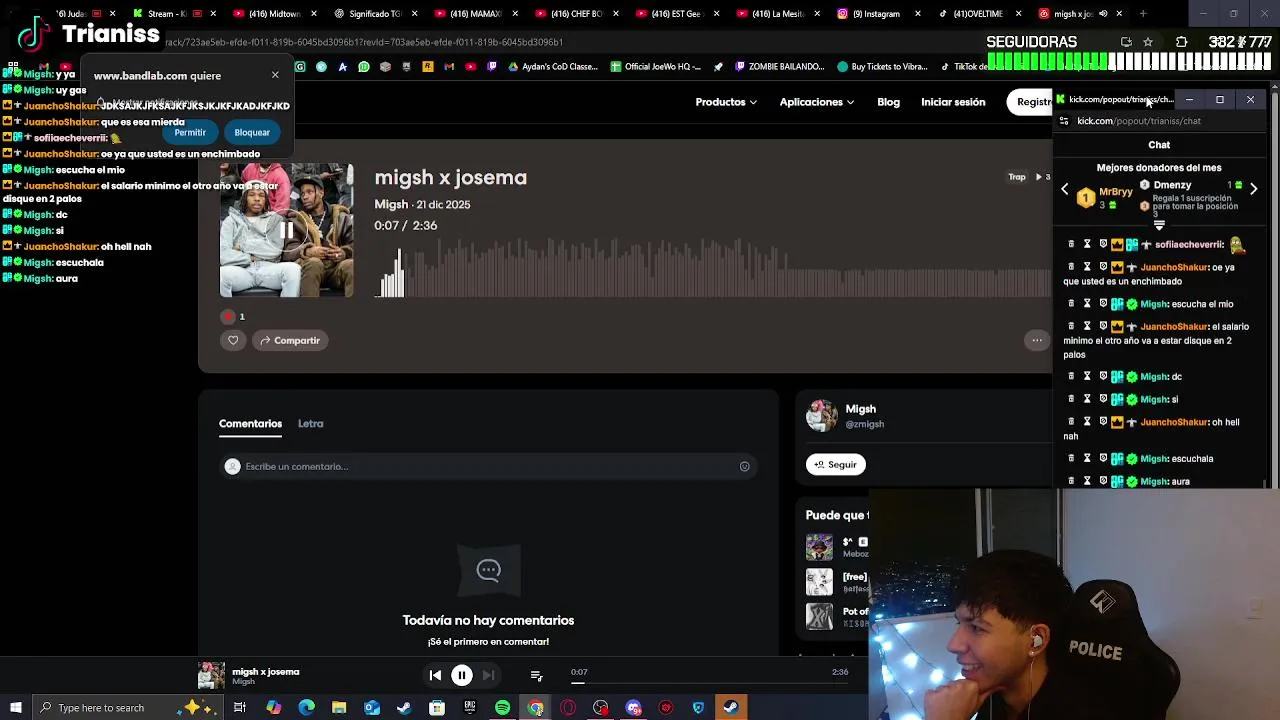Open track cover thumbnail in player bar
This screenshot has width=1280, height=720.
pos(211,675)
